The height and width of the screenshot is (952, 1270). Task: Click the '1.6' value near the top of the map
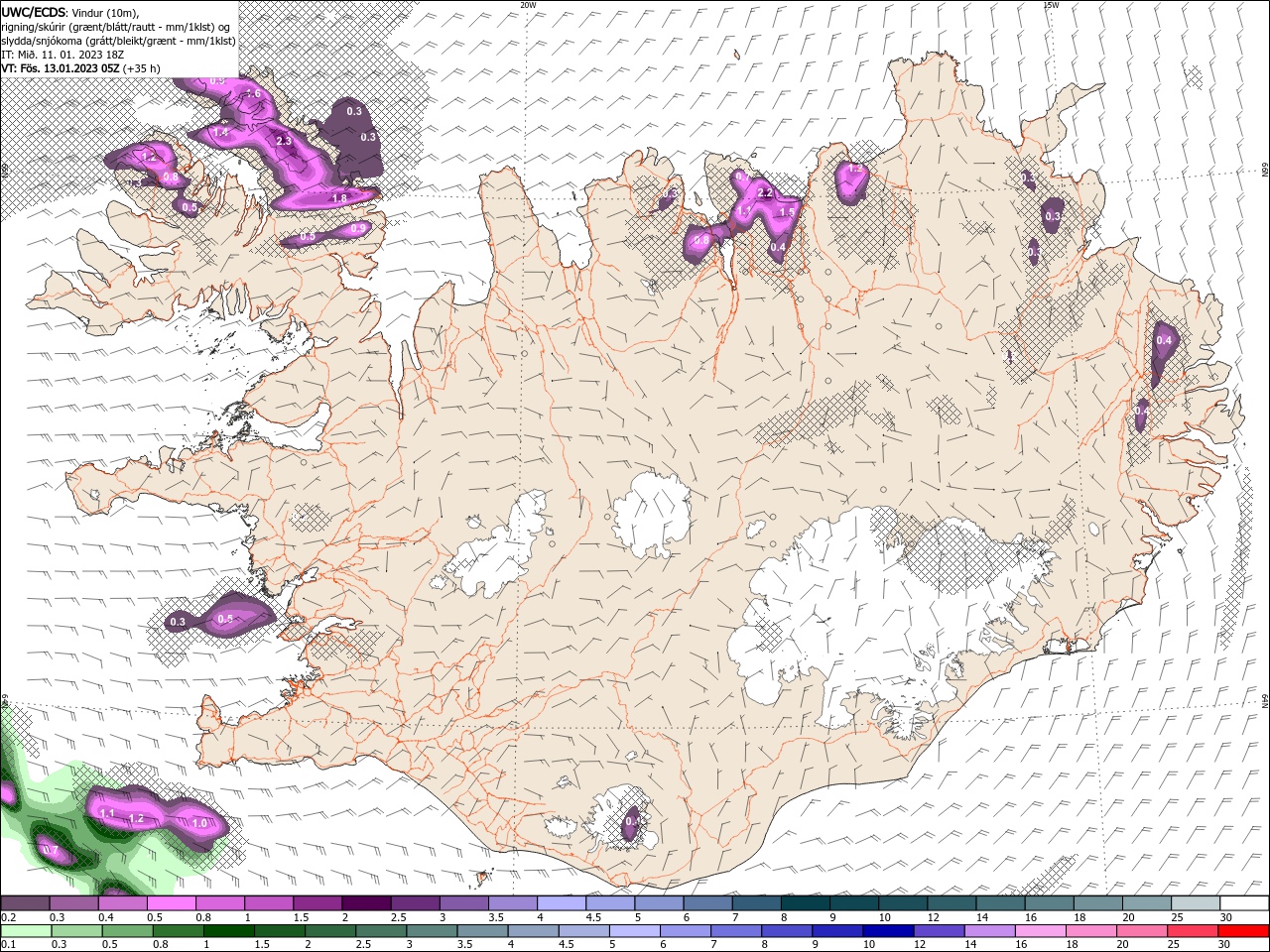point(253,94)
